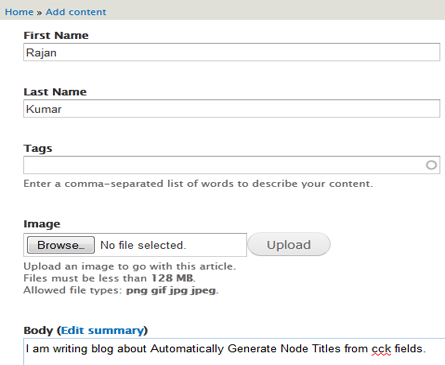Open the Home breadcrumb link
Viewport: 445px width, 365px height.
click(x=19, y=12)
